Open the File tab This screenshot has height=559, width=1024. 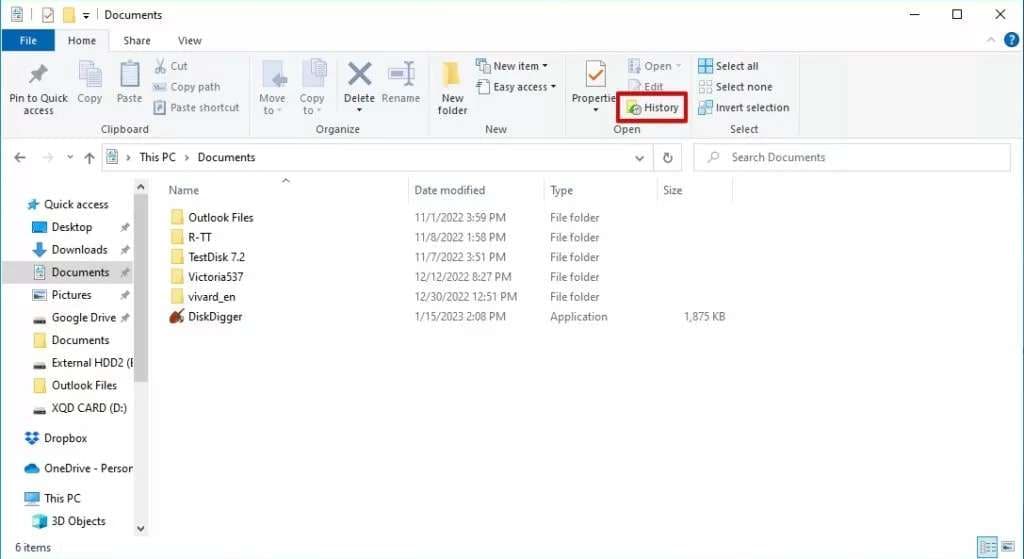28,40
